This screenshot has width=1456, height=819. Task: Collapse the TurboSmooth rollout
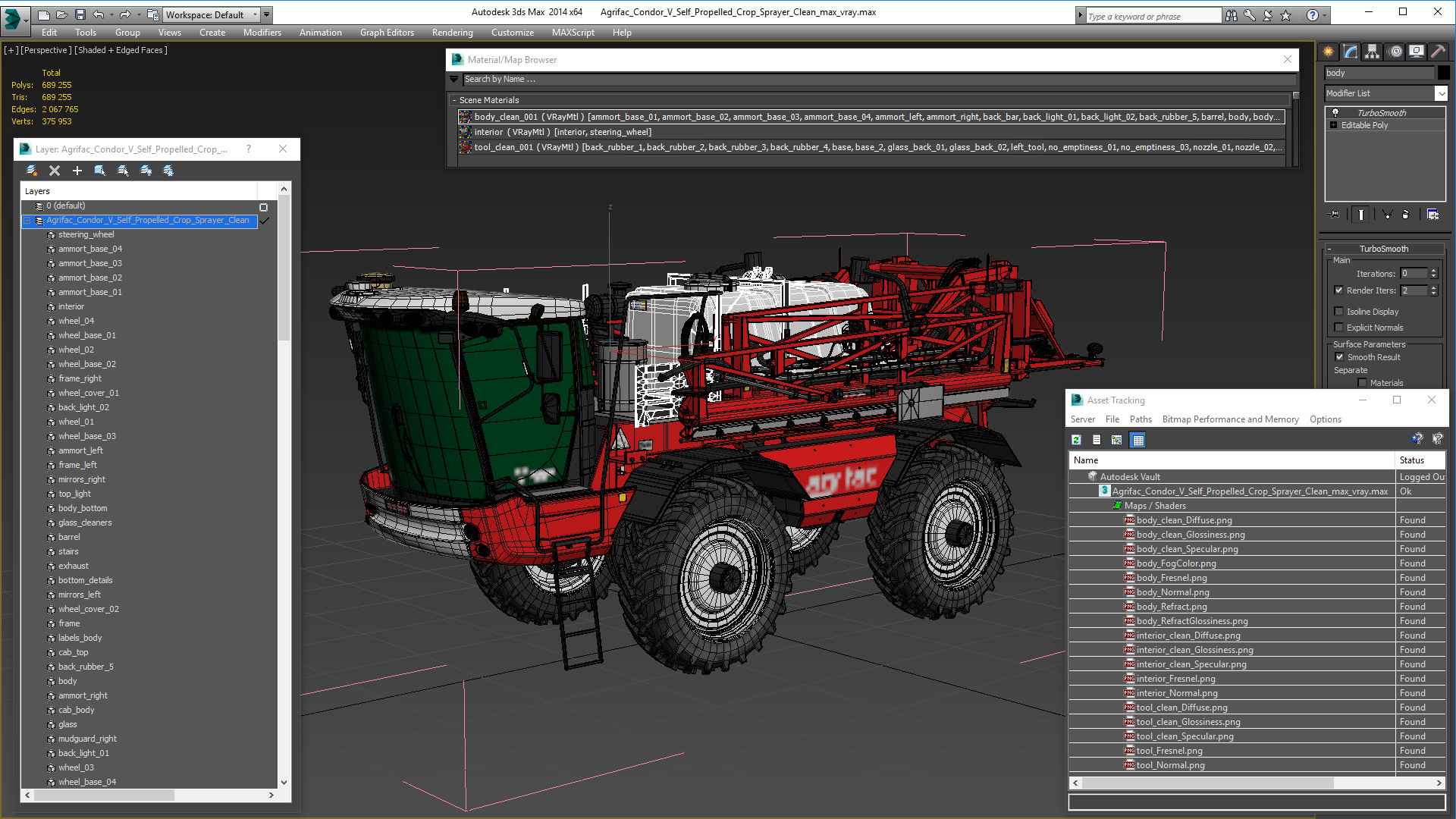(1329, 249)
